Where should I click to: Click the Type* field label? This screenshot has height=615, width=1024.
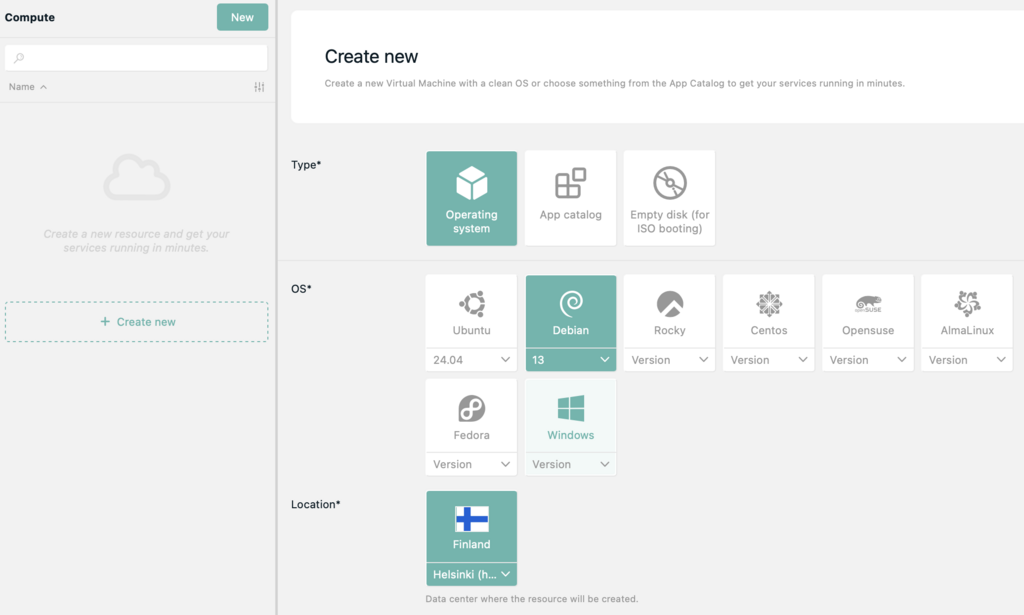pyautogui.click(x=306, y=165)
